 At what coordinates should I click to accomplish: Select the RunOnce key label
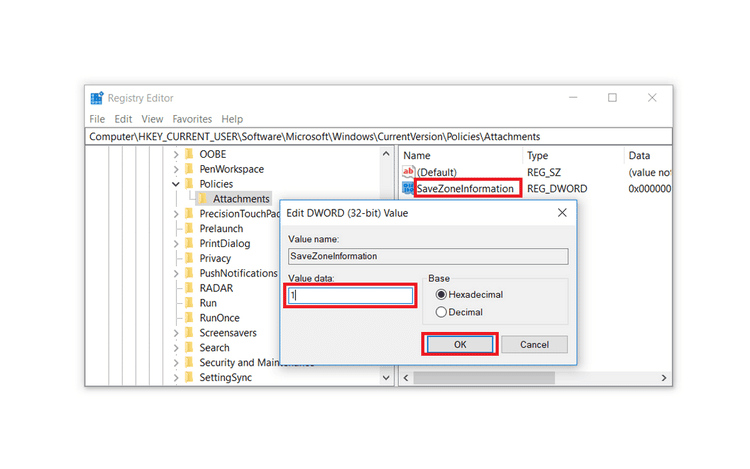click(220, 318)
